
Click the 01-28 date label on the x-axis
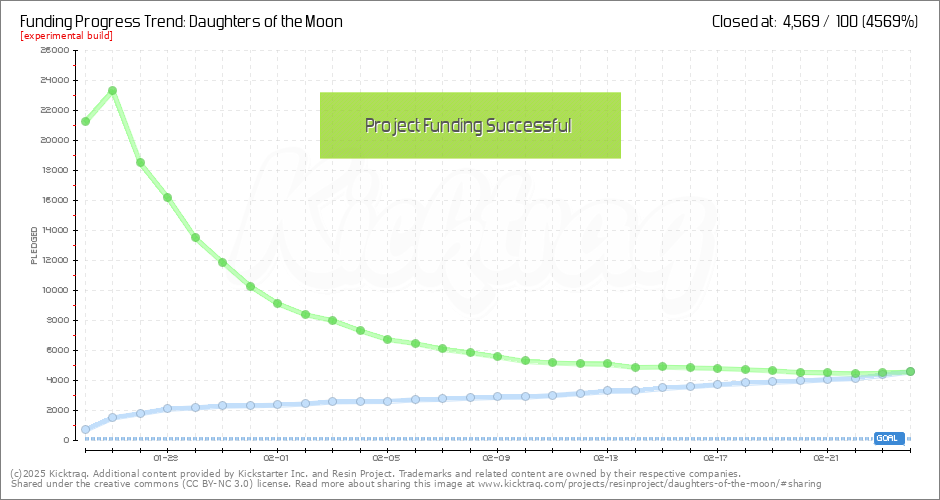167,459
